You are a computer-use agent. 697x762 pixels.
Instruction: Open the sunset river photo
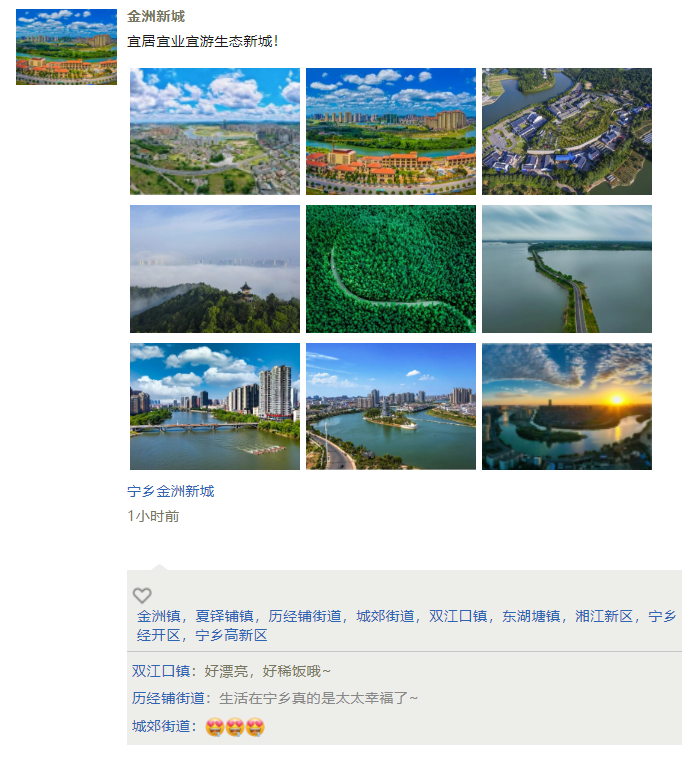pyautogui.click(x=567, y=406)
